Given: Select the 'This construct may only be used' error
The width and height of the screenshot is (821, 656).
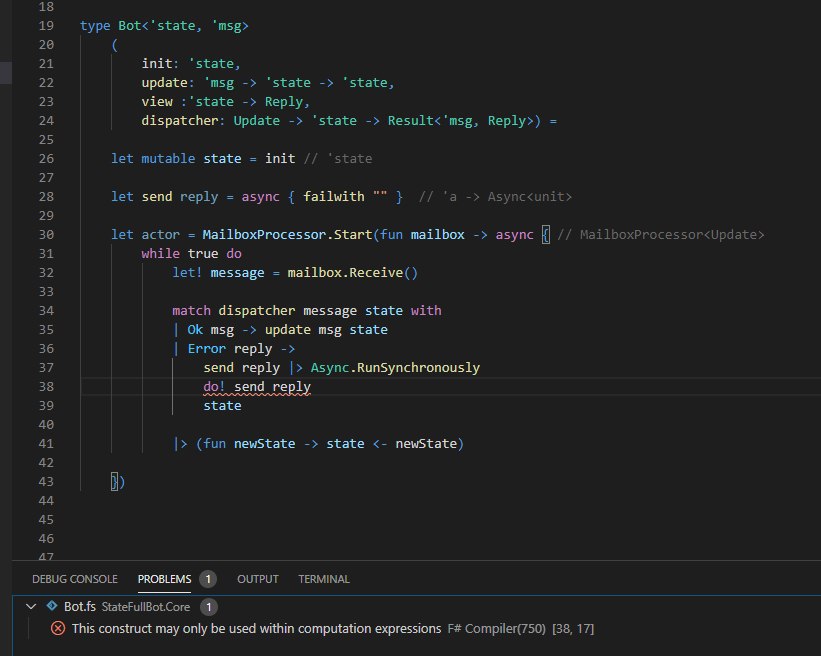Looking at the screenshot, I should [x=256, y=629].
